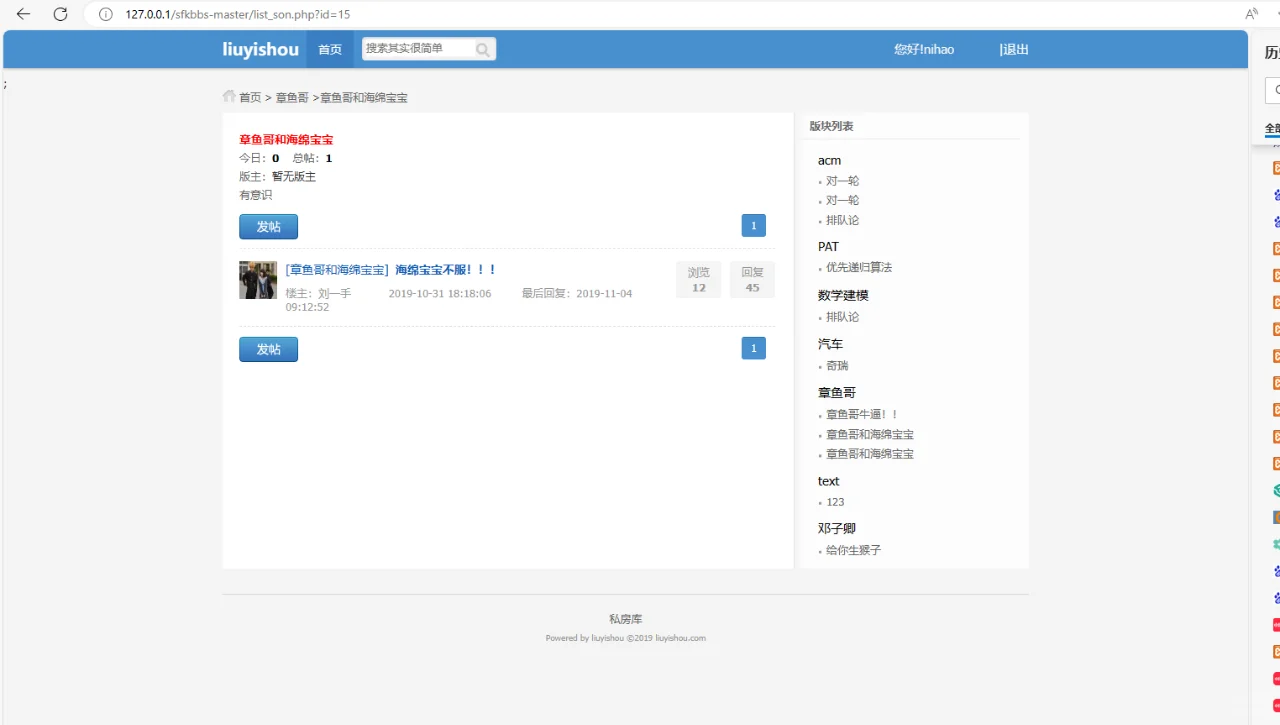Open the 章鱼哥牛逼！！ sub-board

[x=862, y=414]
